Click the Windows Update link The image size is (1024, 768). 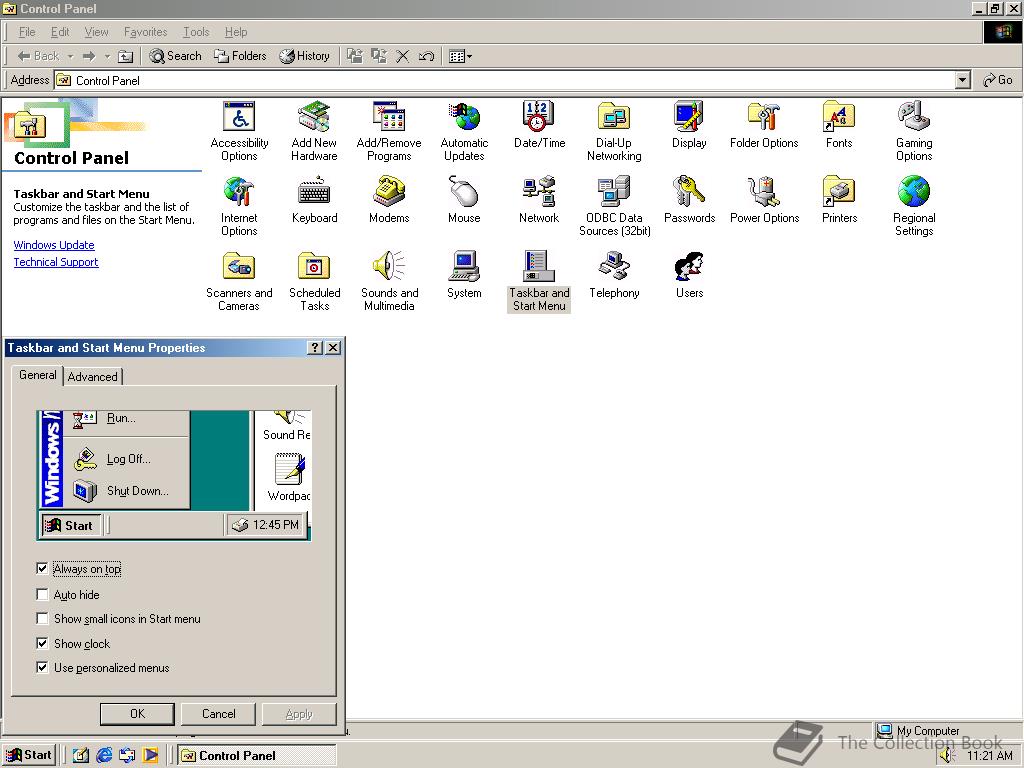pos(54,245)
